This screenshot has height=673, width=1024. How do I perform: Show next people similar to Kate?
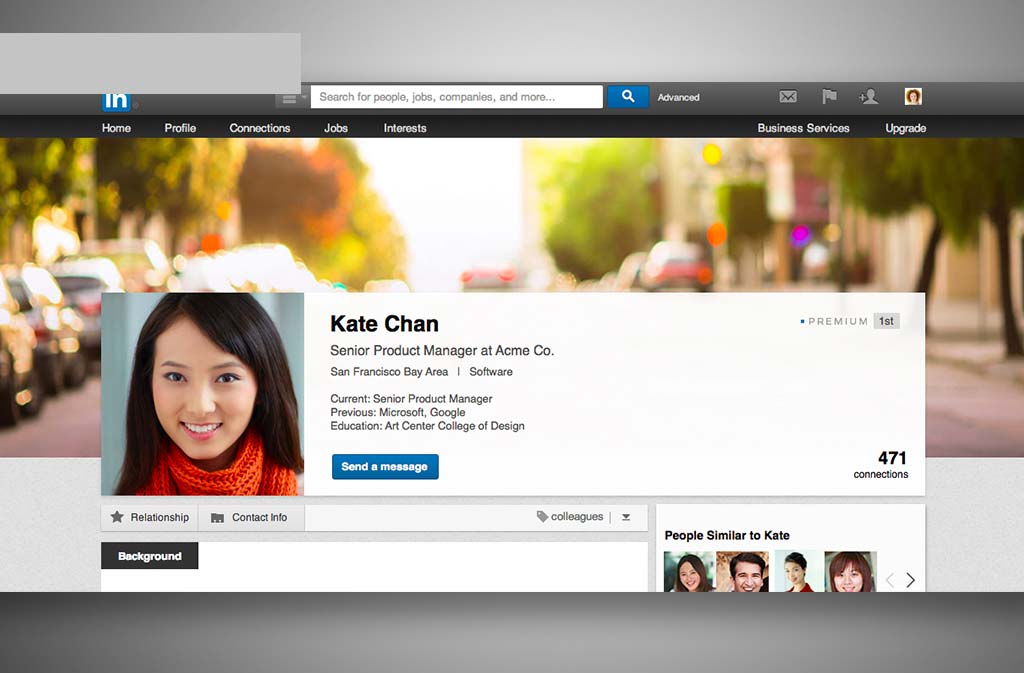pos(910,580)
